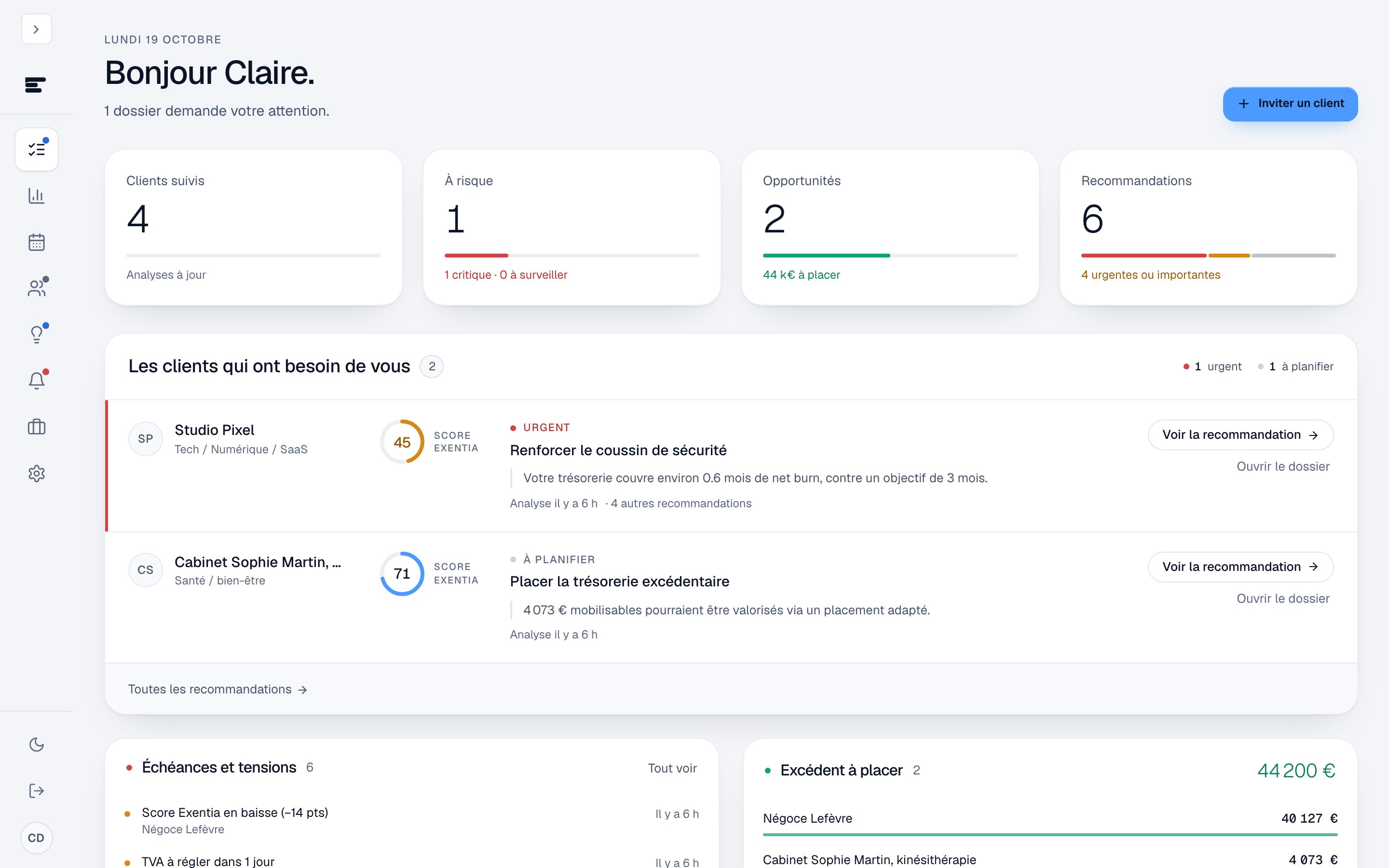Open the TVA à régler dans 1 jour row
Image resolution: width=1389 pixels, height=868 pixels.
411,862
